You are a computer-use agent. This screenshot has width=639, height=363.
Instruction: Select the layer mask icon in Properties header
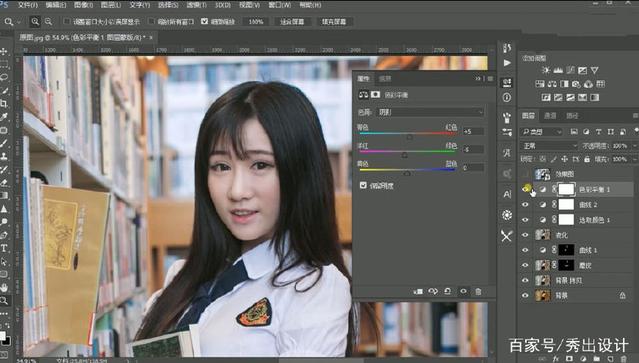coord(375,95)
